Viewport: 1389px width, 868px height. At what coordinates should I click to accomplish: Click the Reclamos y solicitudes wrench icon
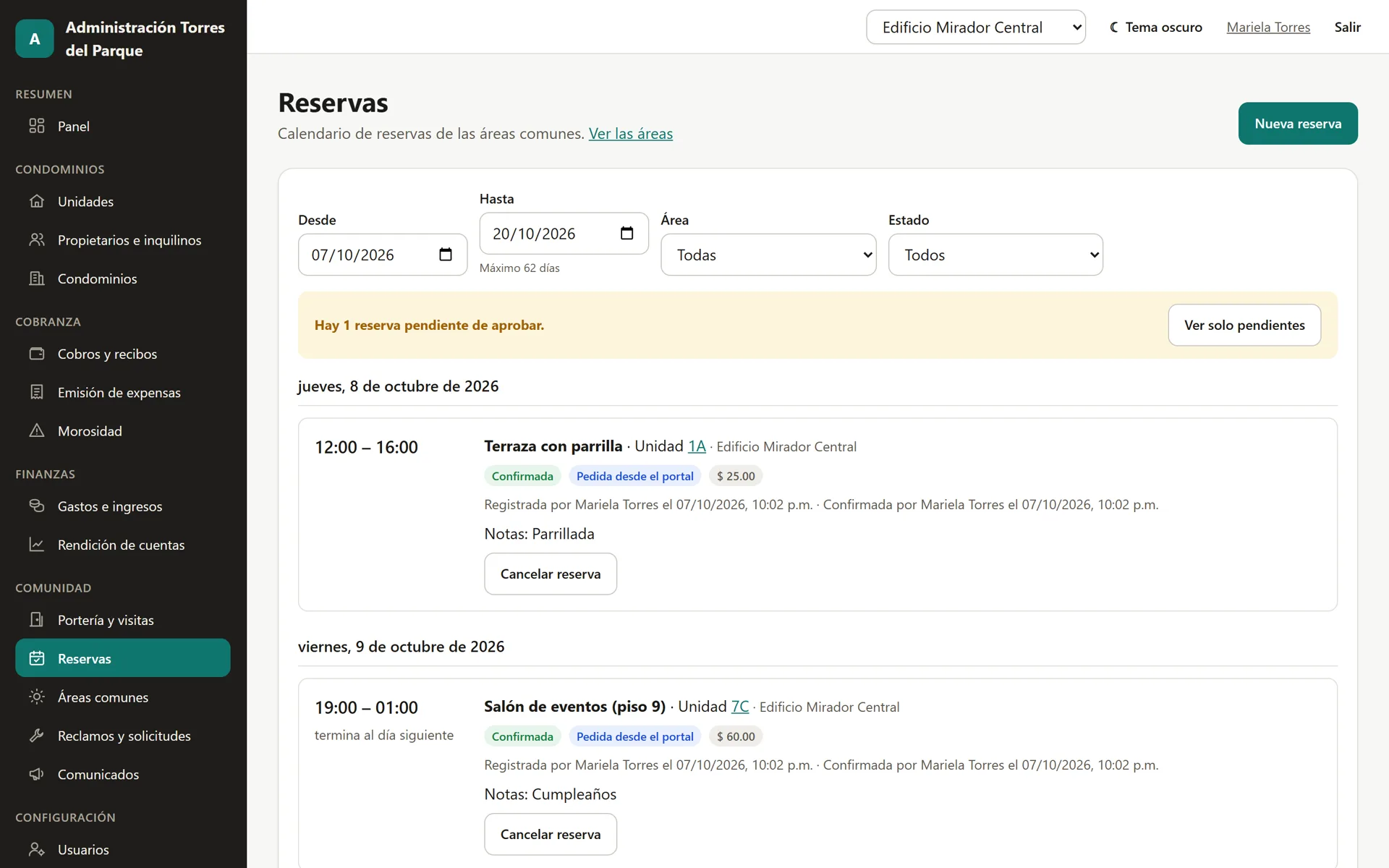pos(37,736)
